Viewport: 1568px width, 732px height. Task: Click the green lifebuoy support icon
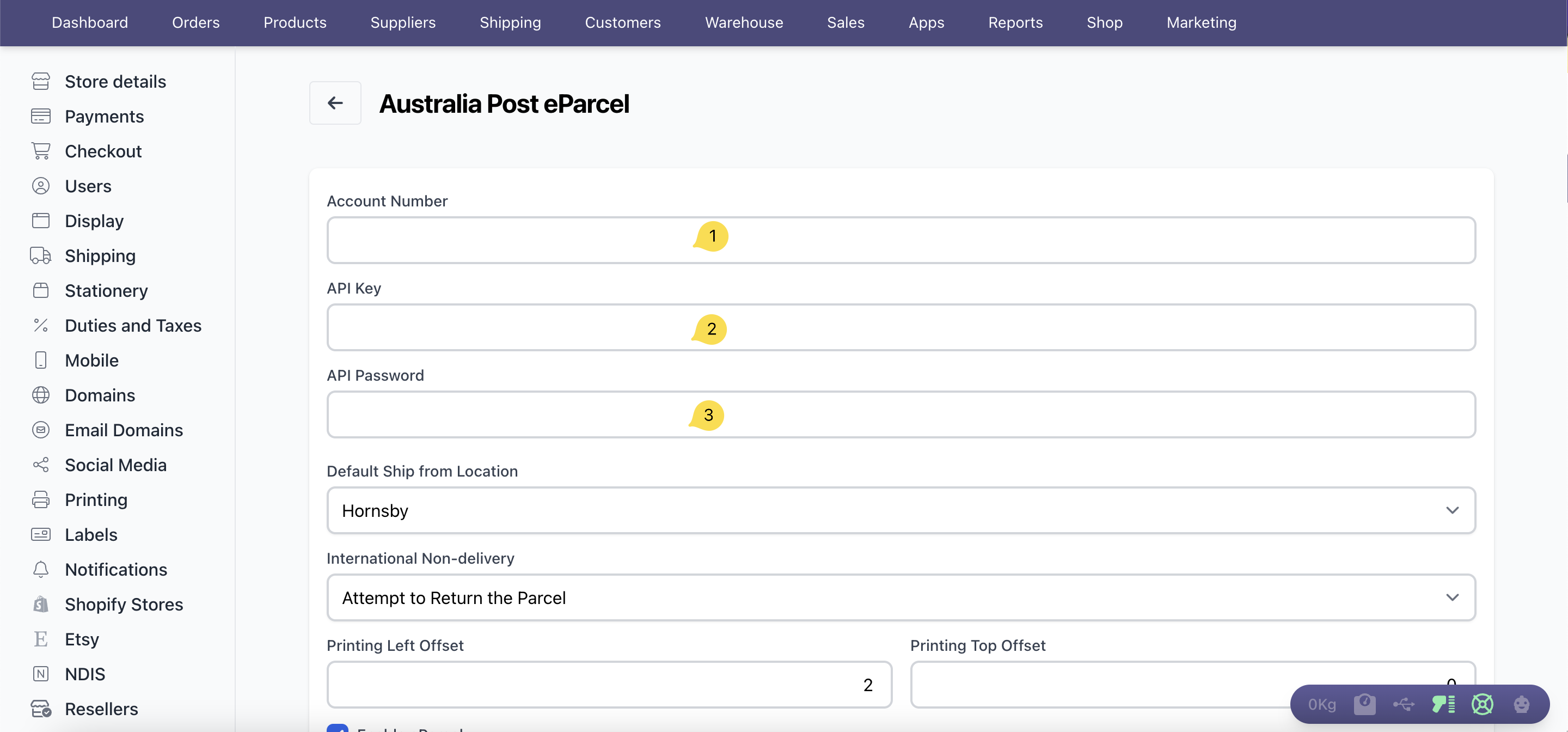pyautogui.click(x=1482, y=704)
